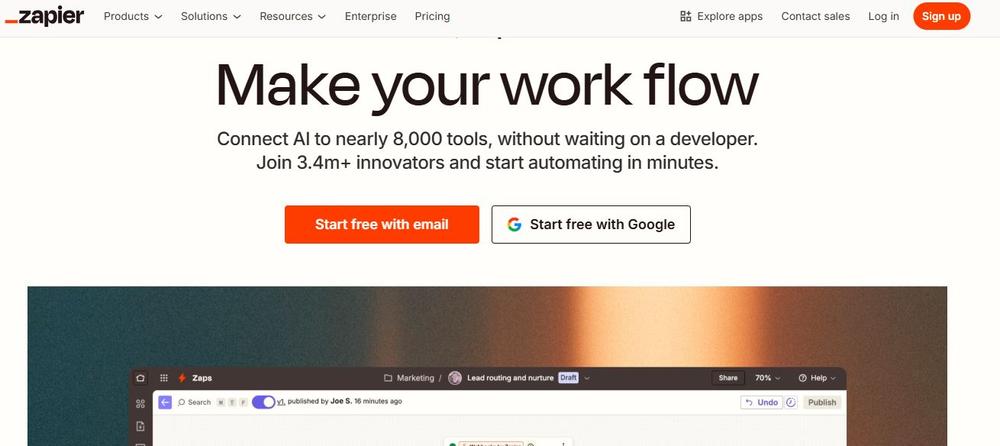Toggle the Zap on/off switch
Screen dimensions: 1000x446
click(x=264, y=402)
